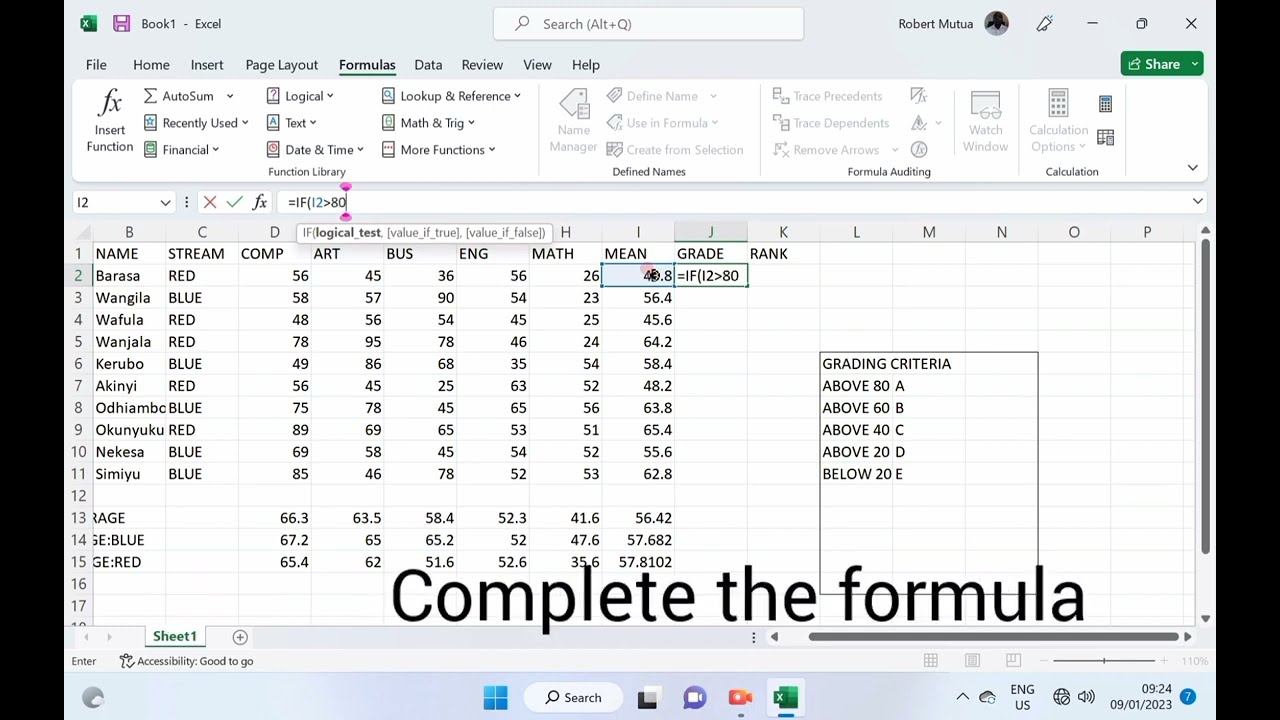Switch to Page Layout view in status bar

972,661
